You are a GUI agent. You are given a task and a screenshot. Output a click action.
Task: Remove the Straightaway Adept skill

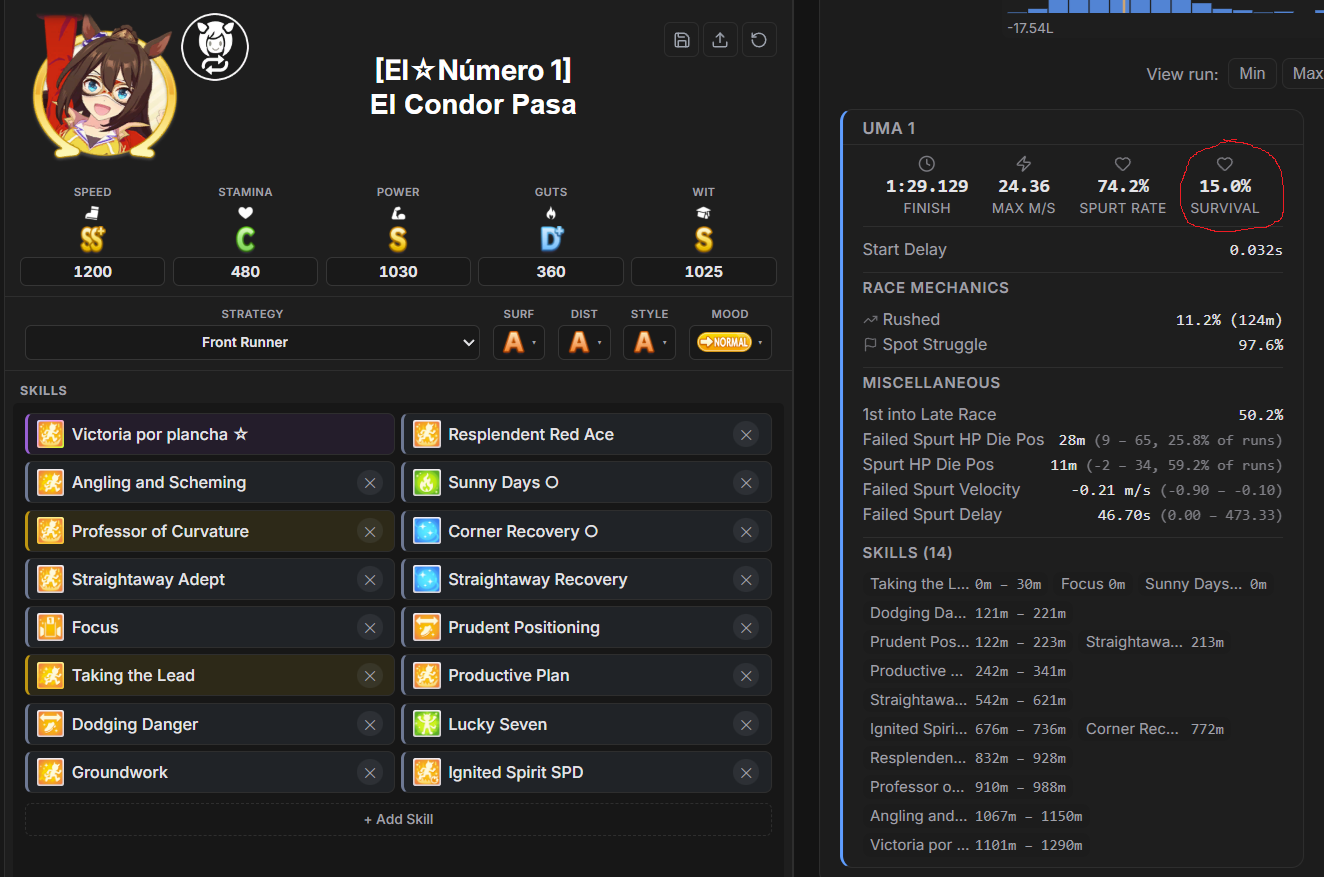[369, 579]
